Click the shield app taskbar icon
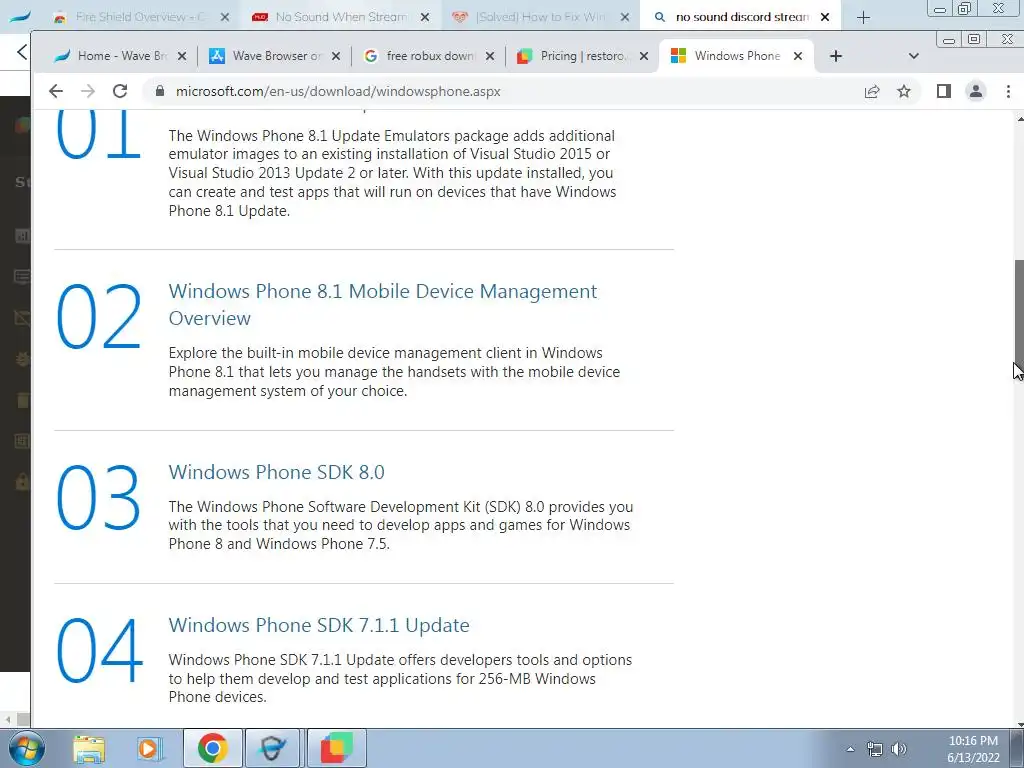 point(272,748)
